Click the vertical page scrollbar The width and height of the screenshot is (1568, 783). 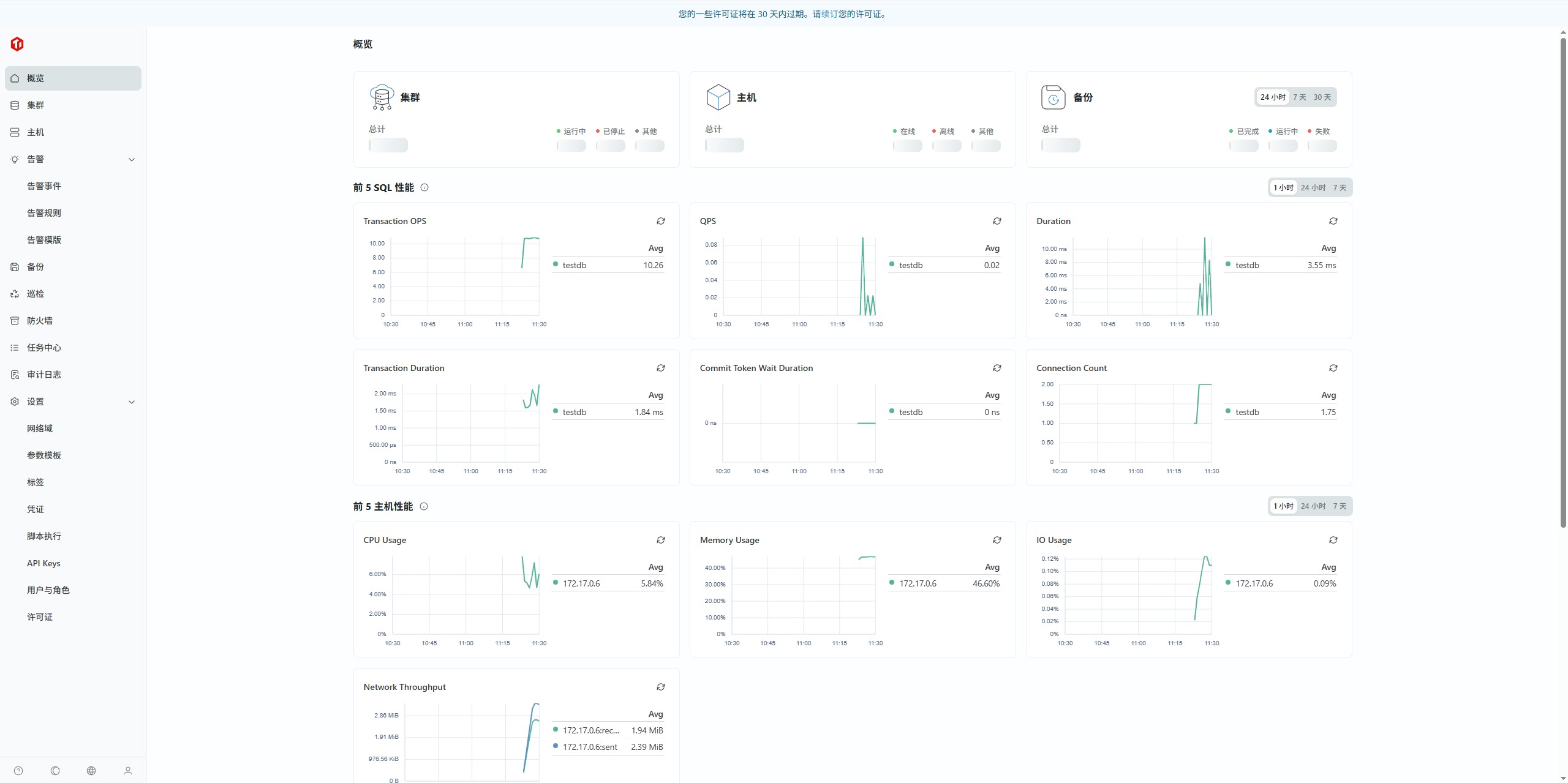click(x=1562, y=282)
